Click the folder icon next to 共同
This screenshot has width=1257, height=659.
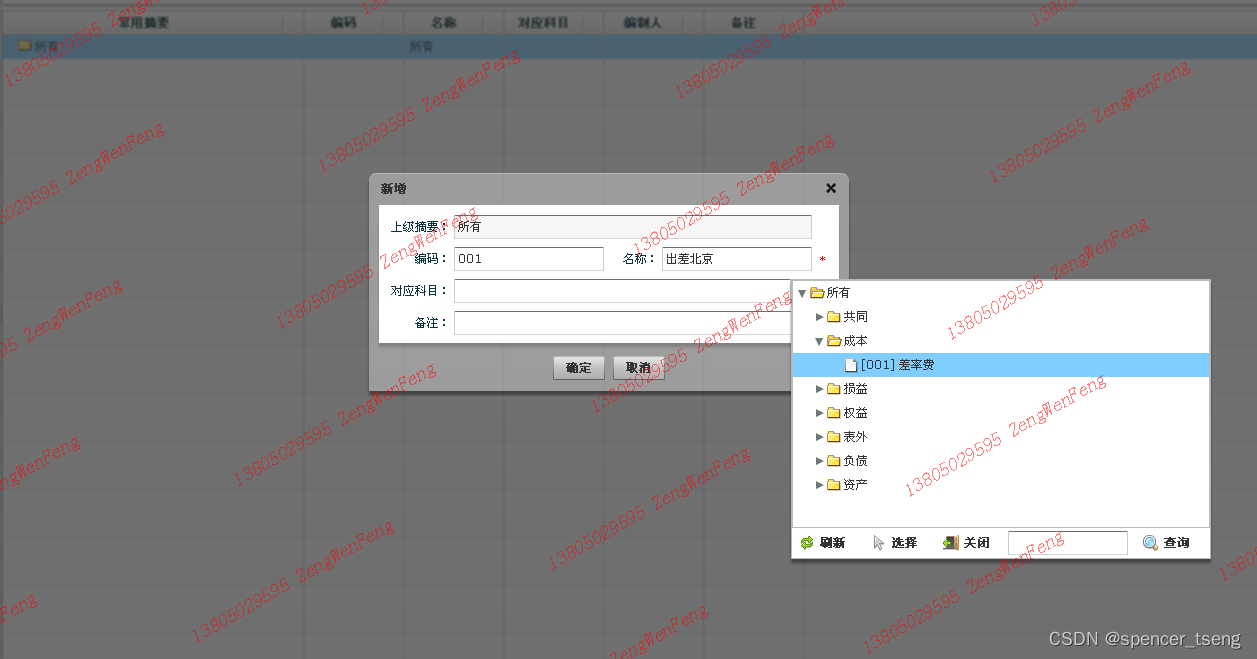[833, 317]
